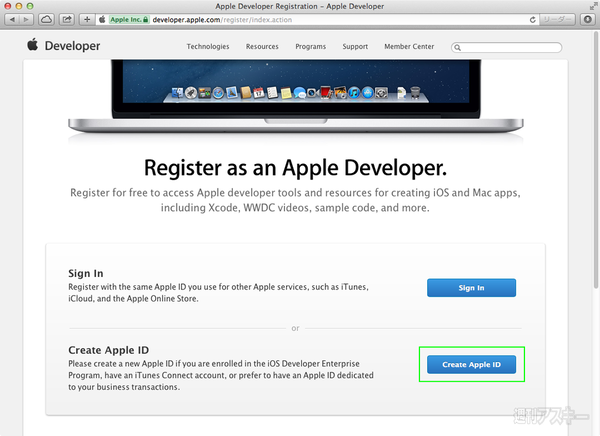600x436 pixels.
Task: Click the "Create Apple ID" section heading
Action: click(108, 350)
